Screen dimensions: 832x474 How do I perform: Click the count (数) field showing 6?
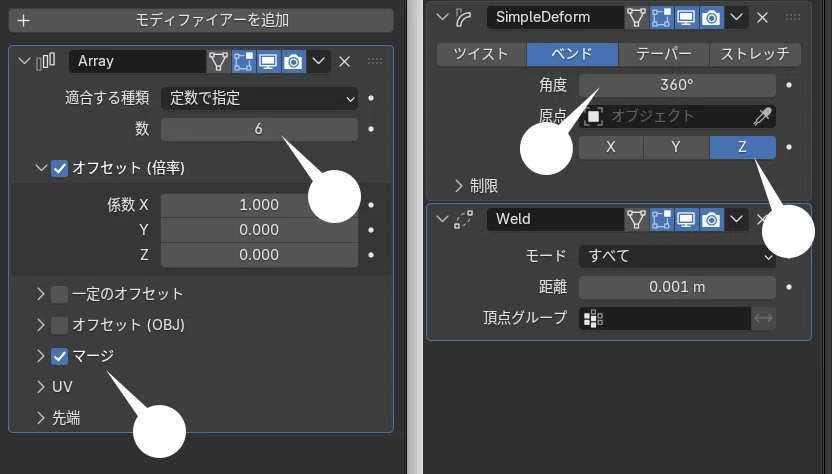point(259,129)
